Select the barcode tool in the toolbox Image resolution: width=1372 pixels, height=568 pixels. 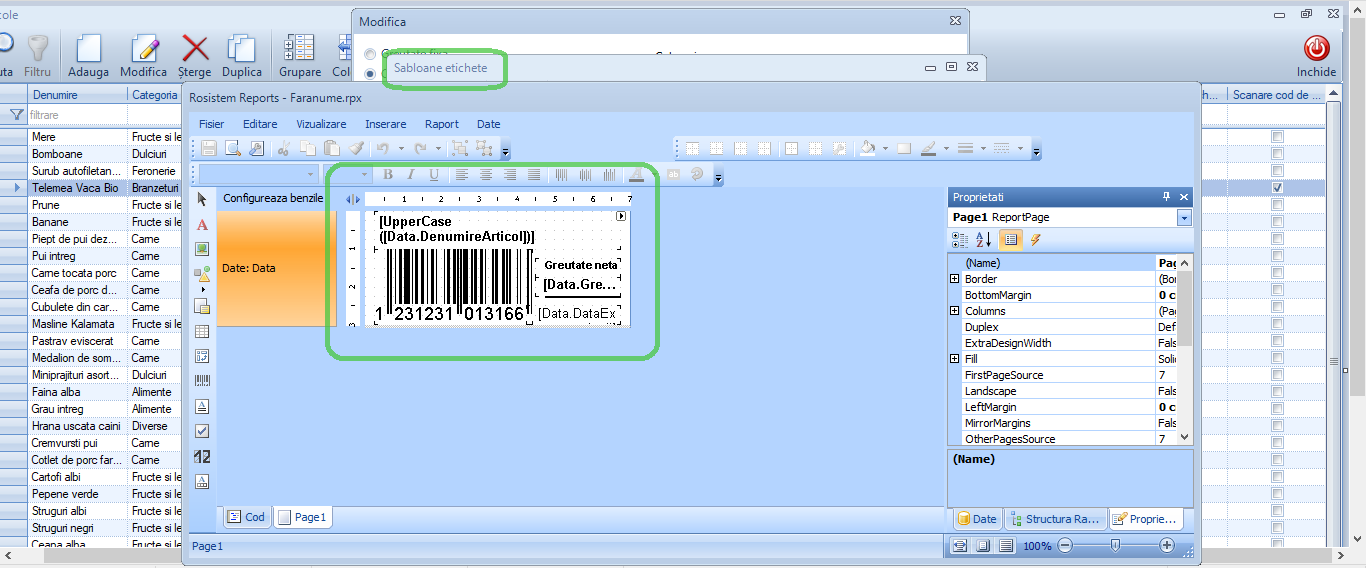(202, 380)
